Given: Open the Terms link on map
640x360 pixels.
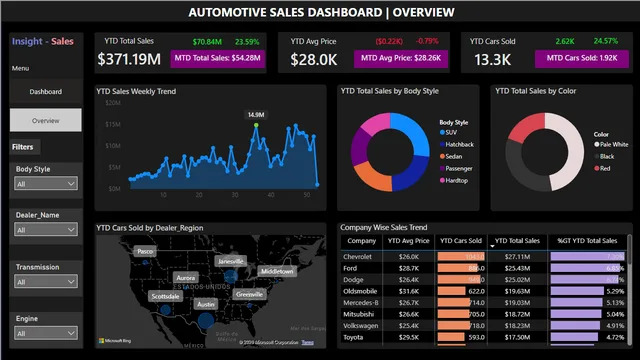Looking at the screenshot, I should [308, 342].
